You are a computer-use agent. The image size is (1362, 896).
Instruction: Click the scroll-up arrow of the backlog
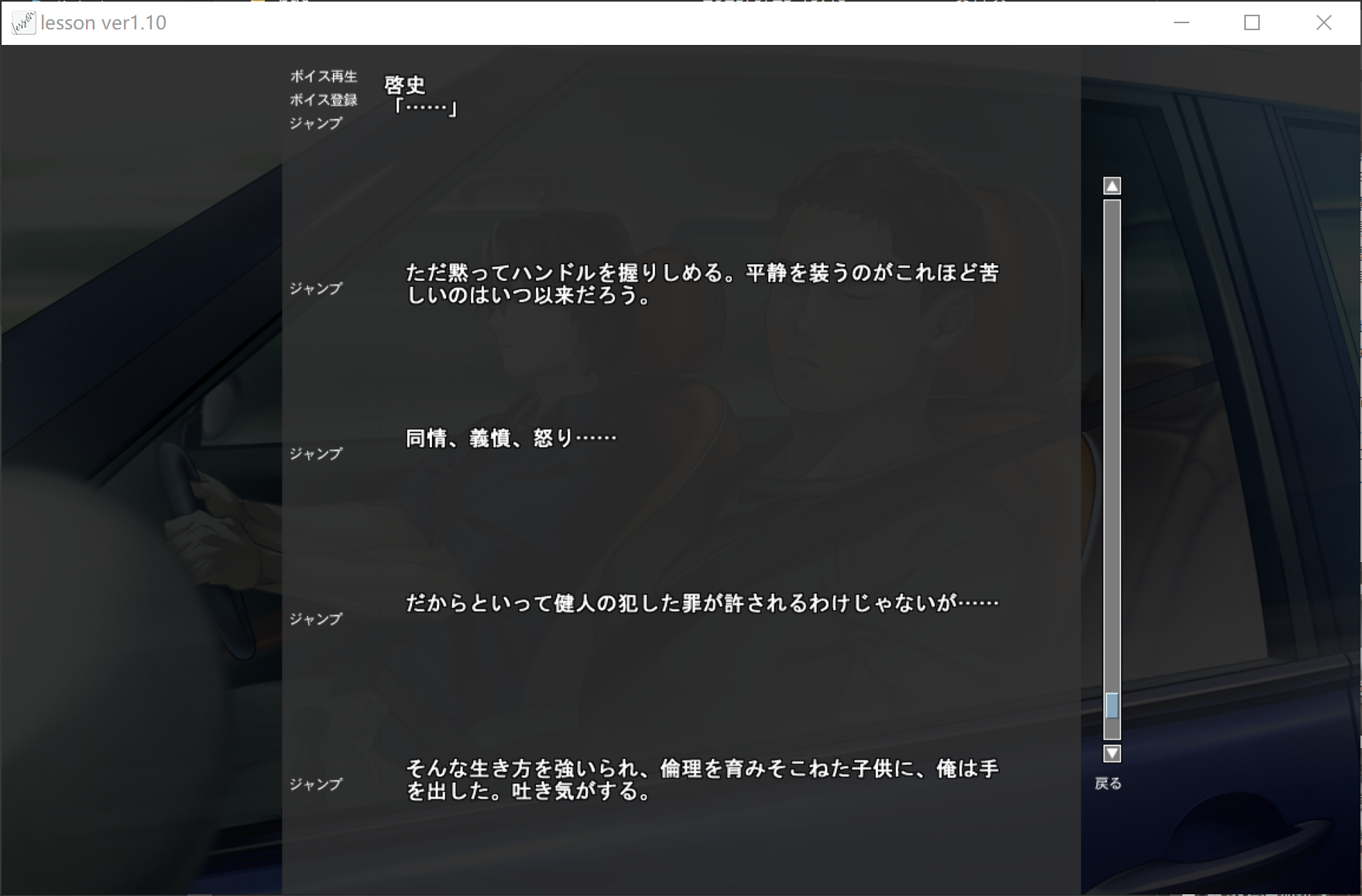1112,186
